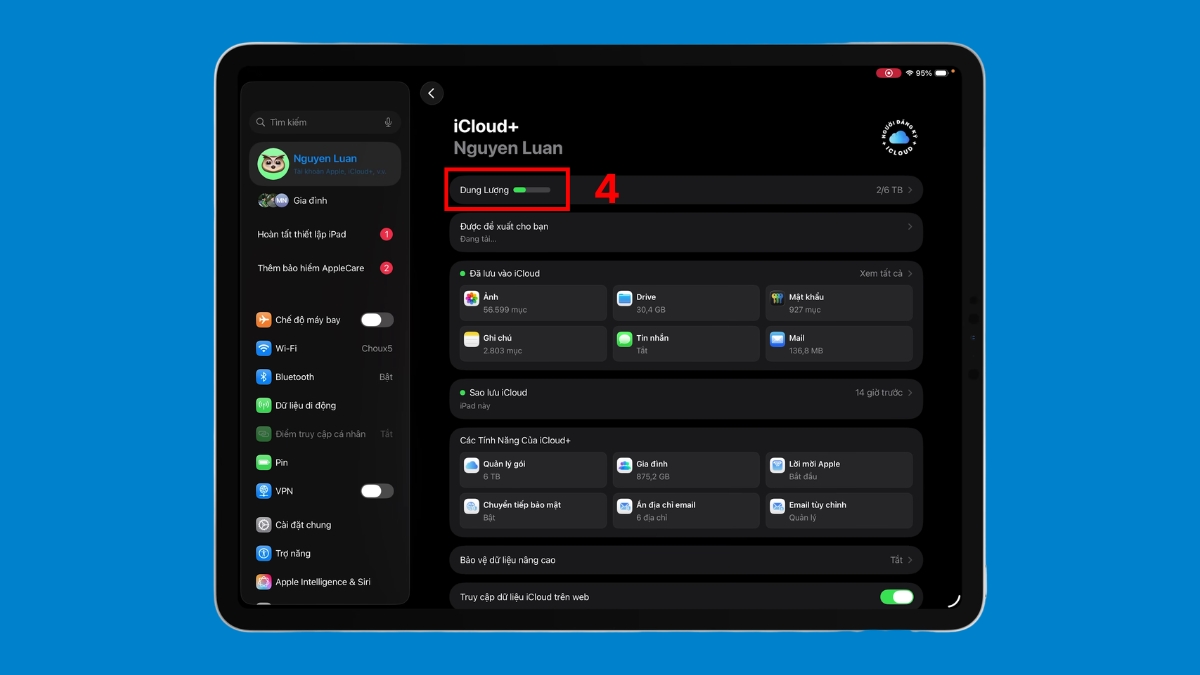Open Bảo vệ dữ liệu nâng cao row

point(686,560)
